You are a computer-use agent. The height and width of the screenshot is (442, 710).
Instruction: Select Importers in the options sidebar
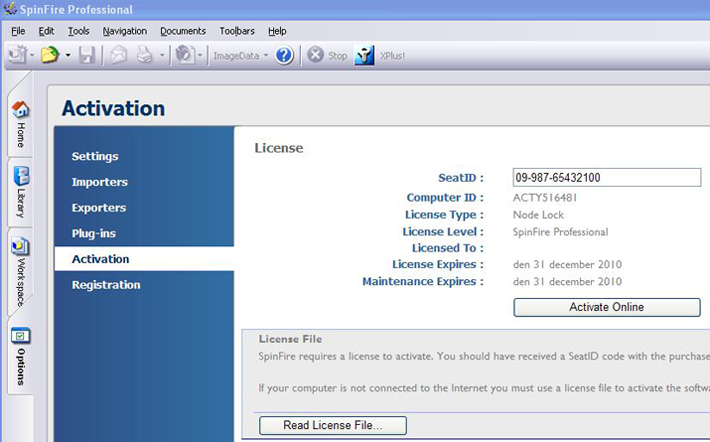[x=100, y=182]
